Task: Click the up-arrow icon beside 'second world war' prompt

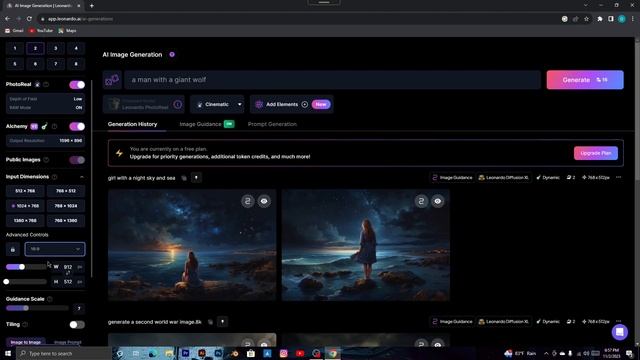Action: 222,322
